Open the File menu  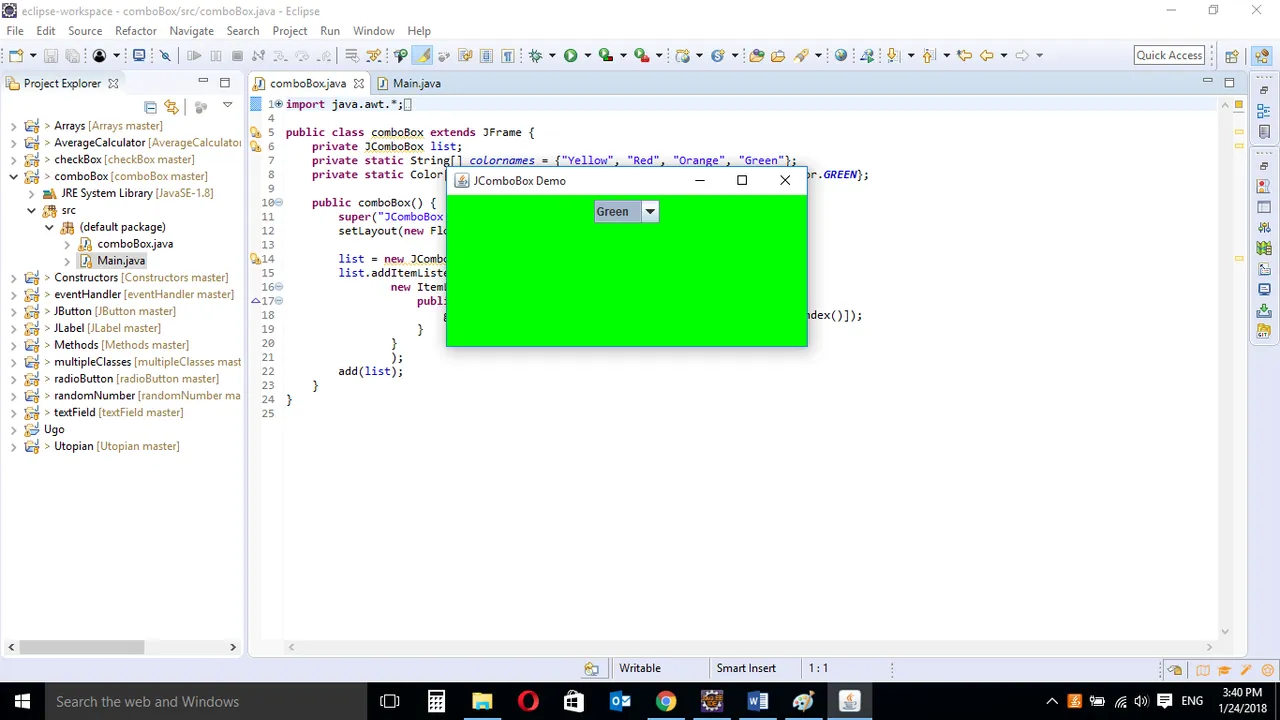pos(15,31)
